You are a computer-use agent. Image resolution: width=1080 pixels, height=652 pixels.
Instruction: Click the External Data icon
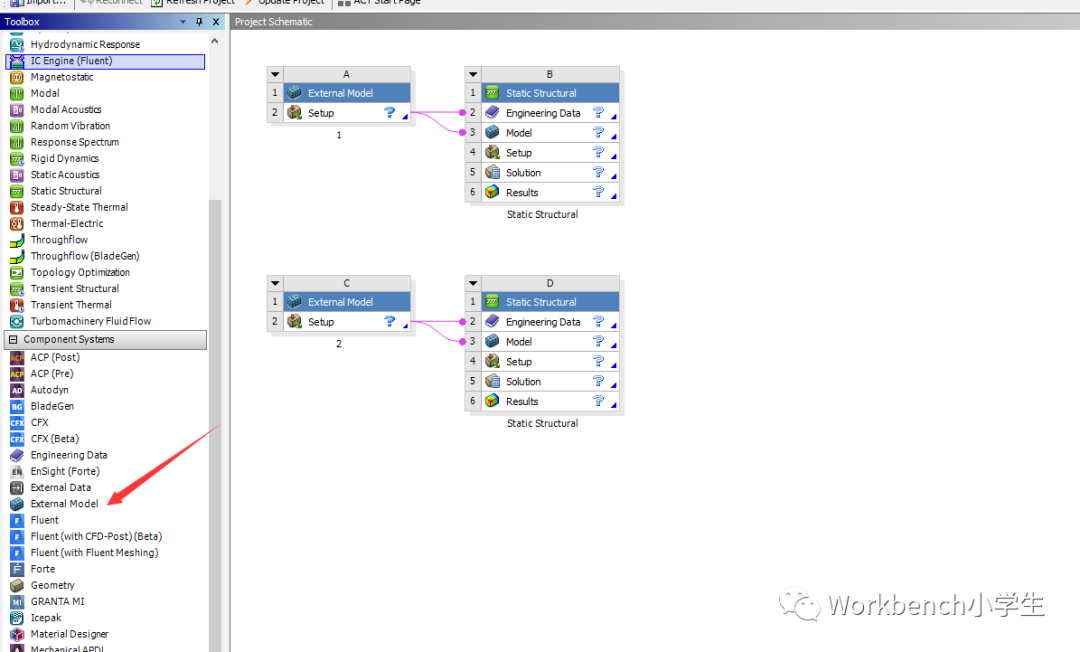[17, 487]
